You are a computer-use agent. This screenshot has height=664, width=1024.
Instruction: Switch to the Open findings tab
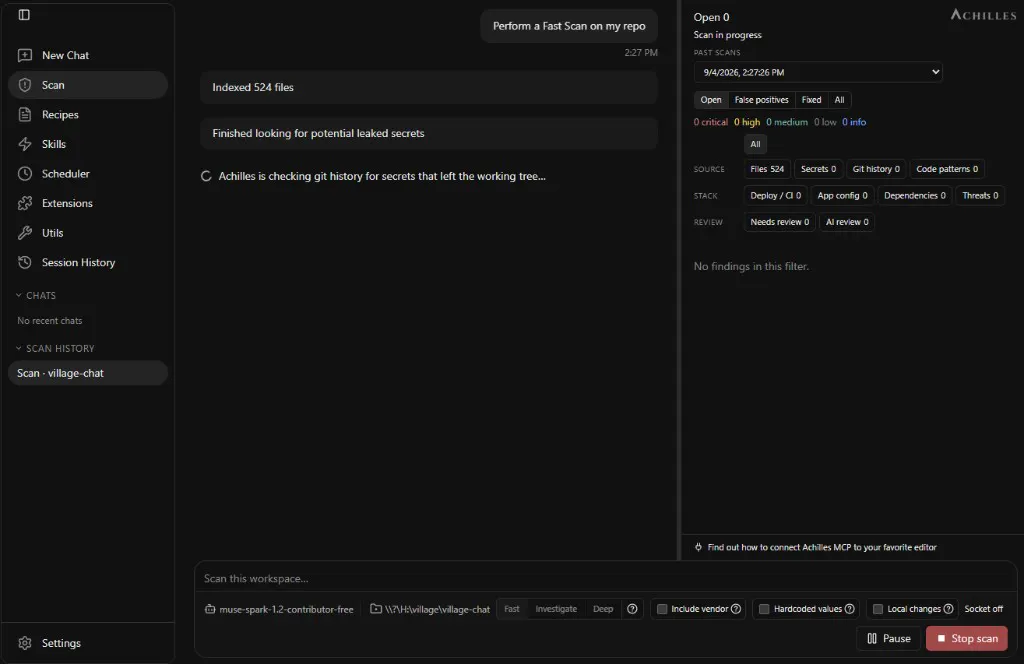711,100
